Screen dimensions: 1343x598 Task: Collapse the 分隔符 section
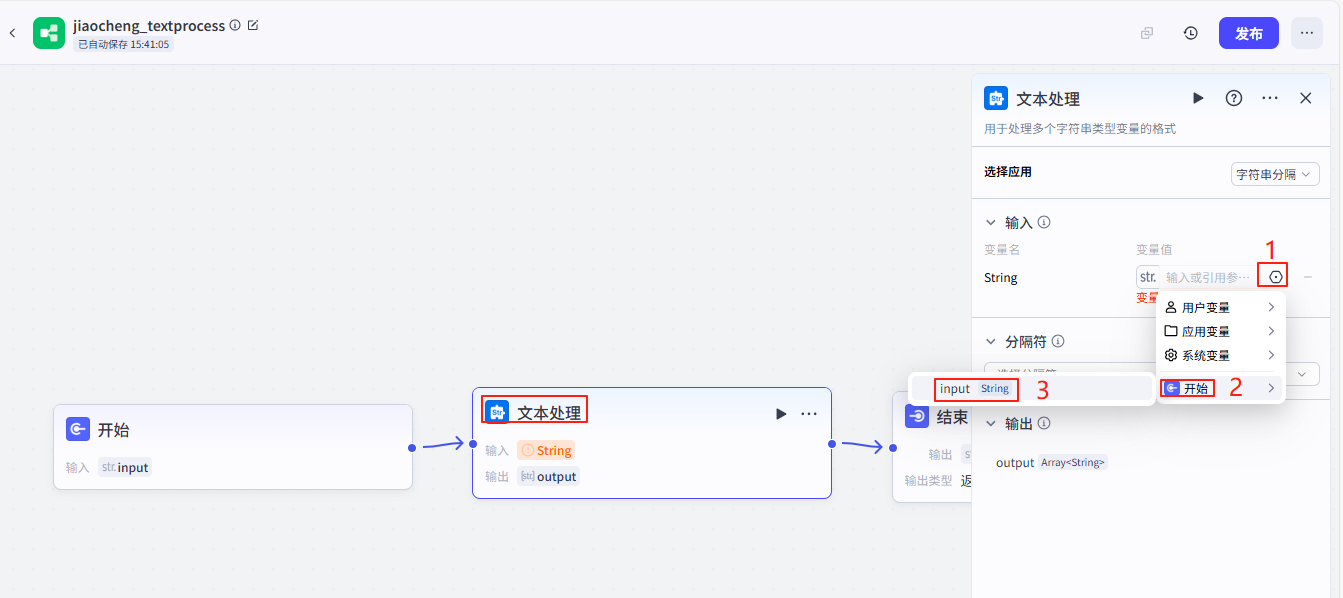click(x=991, y=341)
